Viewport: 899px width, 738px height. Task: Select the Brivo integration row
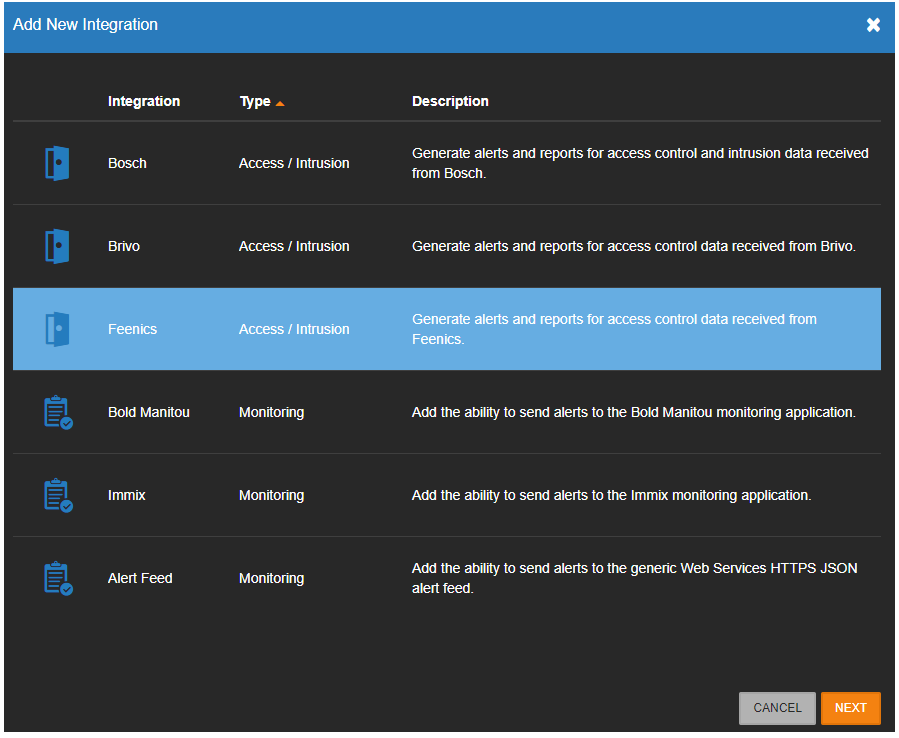[x=447, y=247]
